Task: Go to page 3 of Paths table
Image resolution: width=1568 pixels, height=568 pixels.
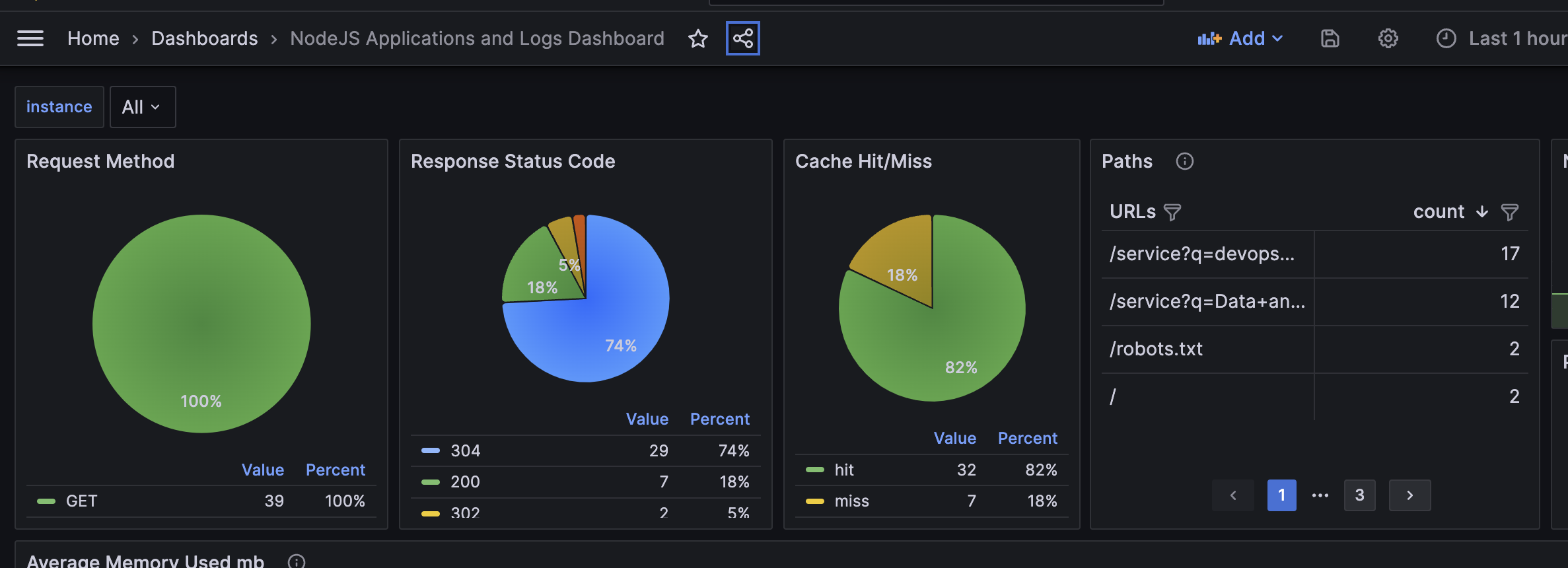Action: [1359, 495]
